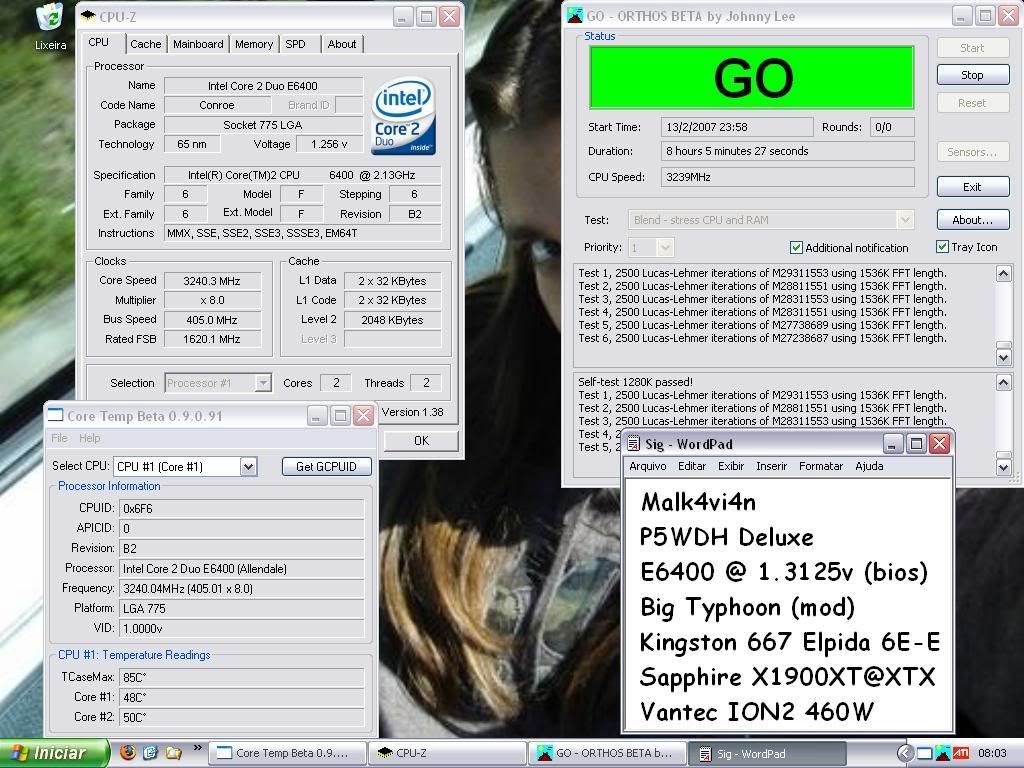Open the Priority dropdown in ORTHOS
The height and width of the screenshot is (768, 1024).
click(x=665, y=247)
